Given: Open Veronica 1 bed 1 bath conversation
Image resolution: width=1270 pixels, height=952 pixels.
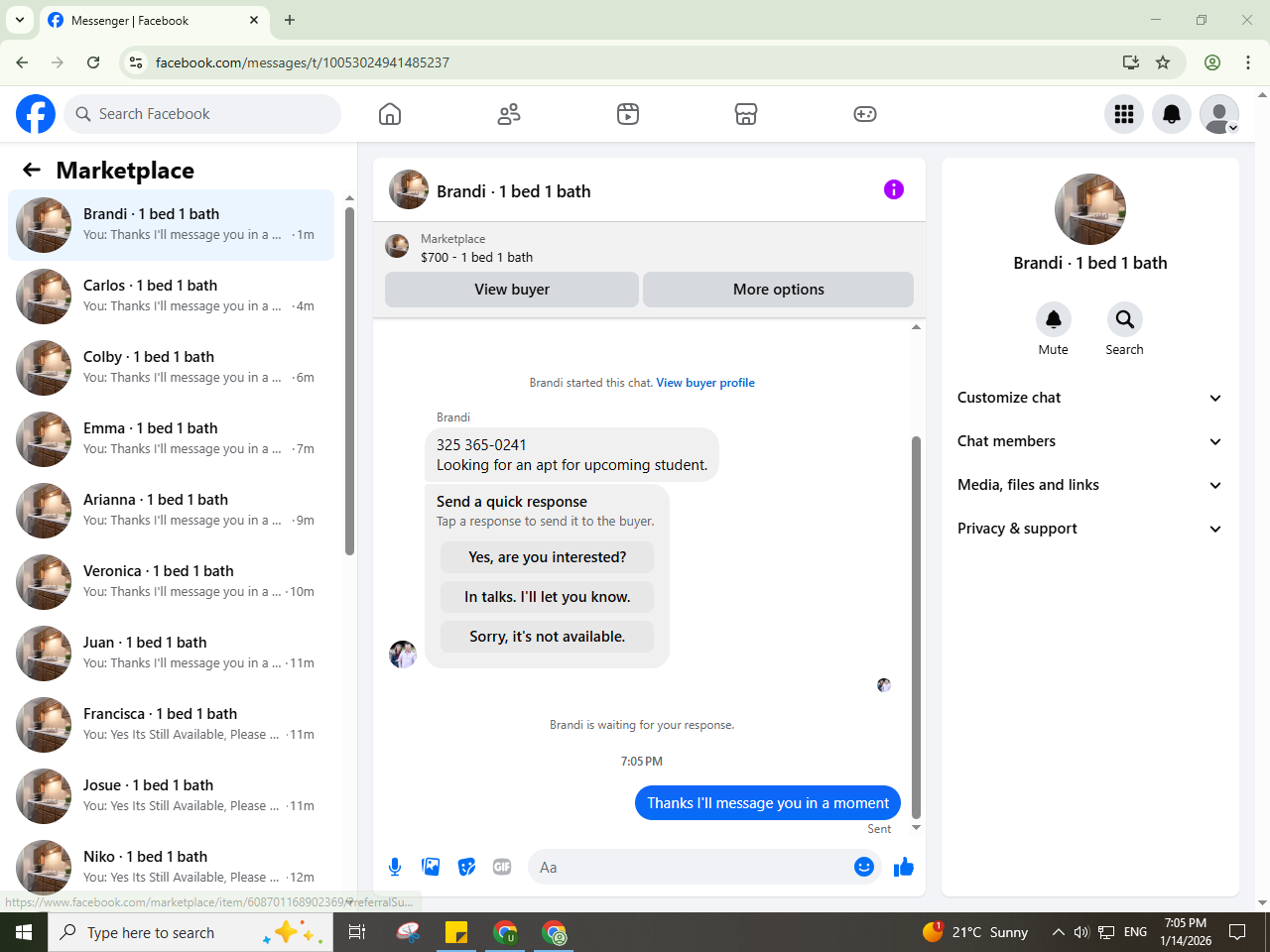Looking at the screenshot, I should [x=172, y=582].
